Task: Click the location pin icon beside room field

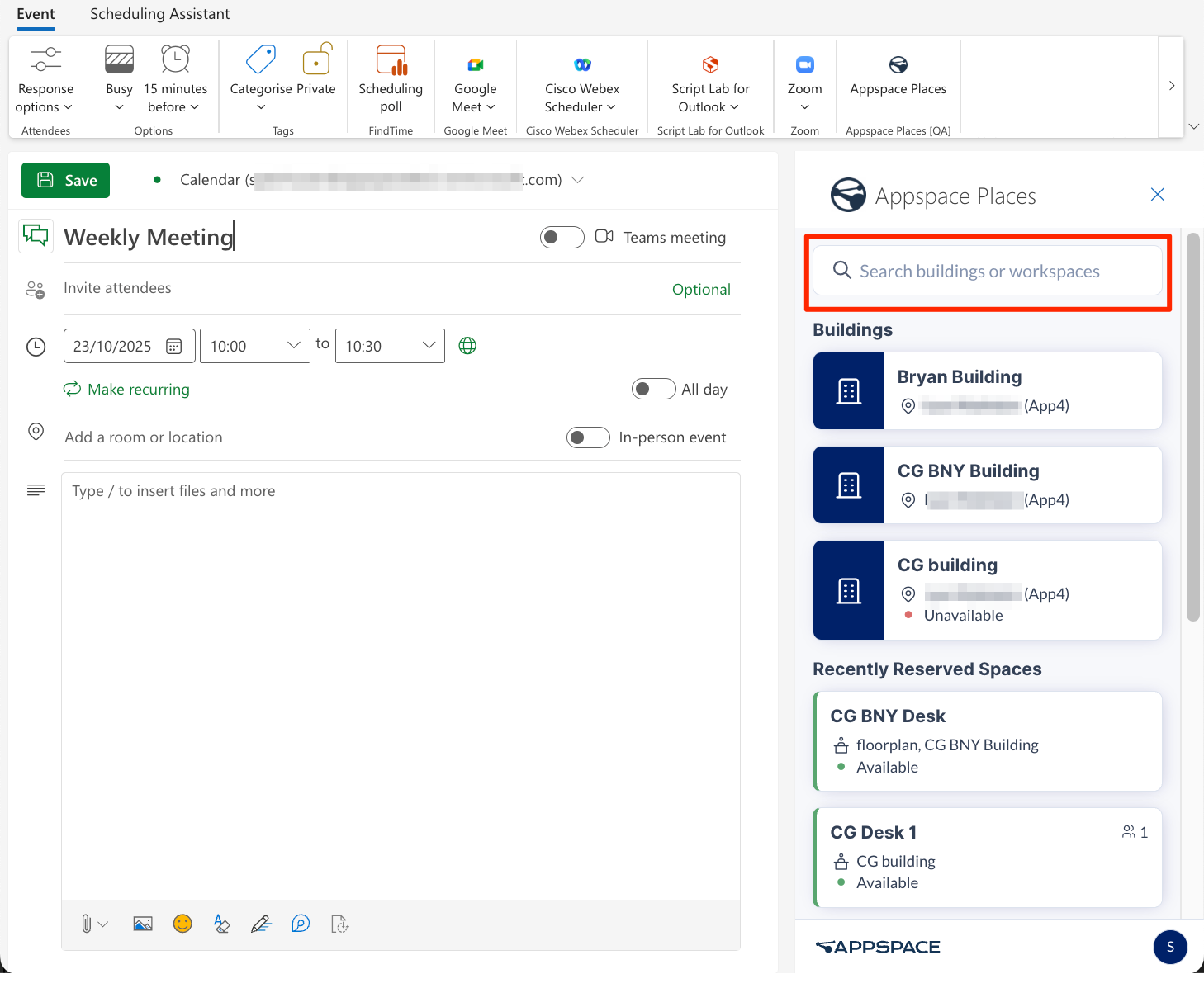Action: [x=36, y=431]
